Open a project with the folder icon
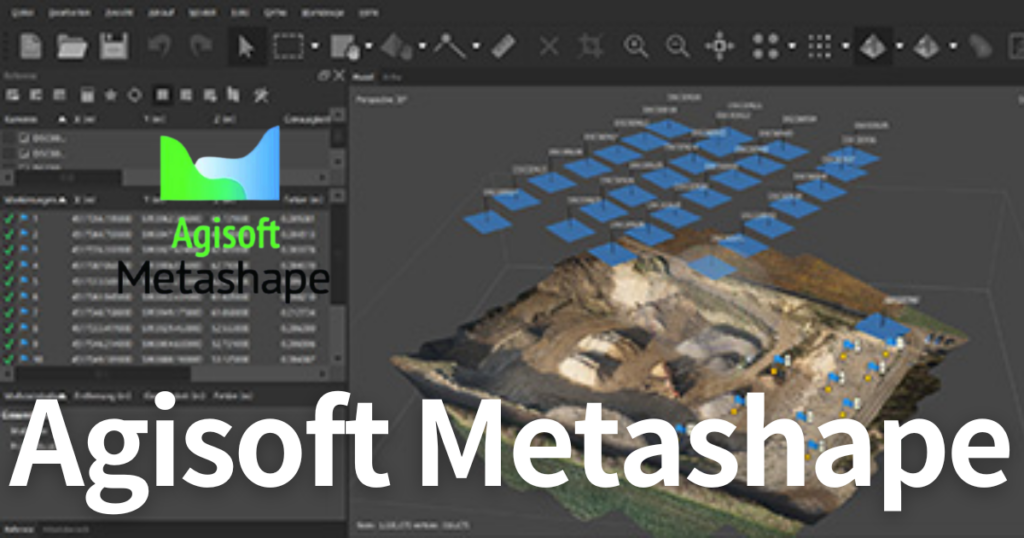1024x538 pixels. [x=71, y=45]
